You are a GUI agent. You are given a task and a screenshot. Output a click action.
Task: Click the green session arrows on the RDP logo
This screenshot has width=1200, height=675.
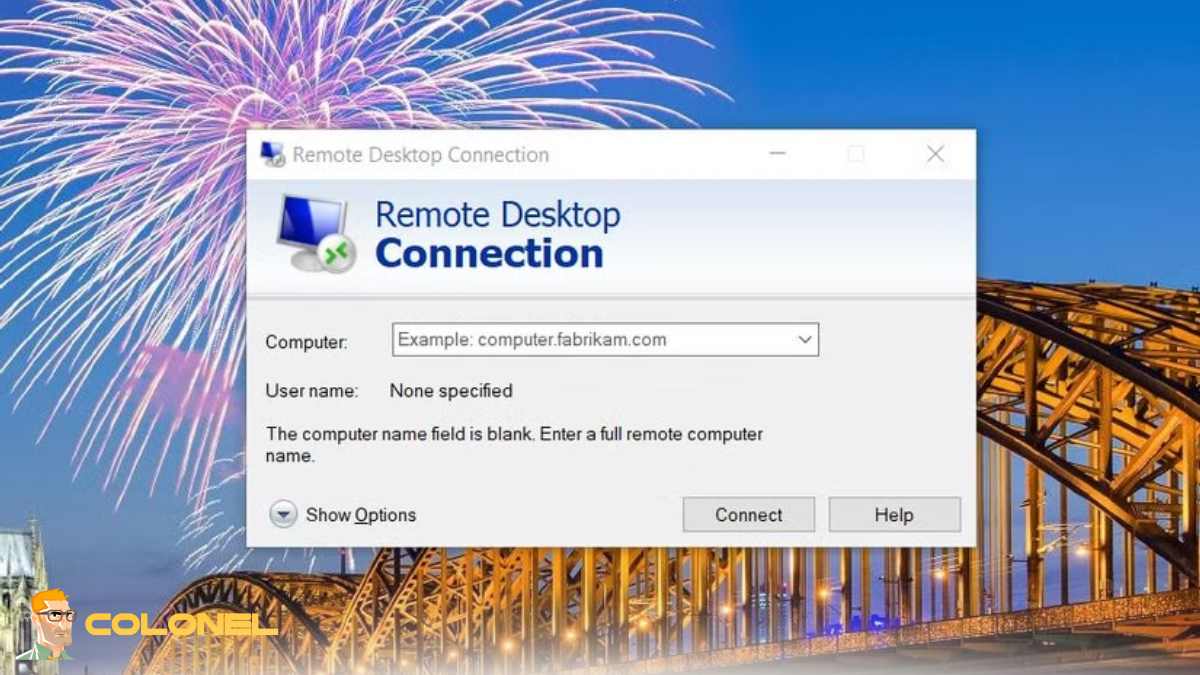pos(338,253)
